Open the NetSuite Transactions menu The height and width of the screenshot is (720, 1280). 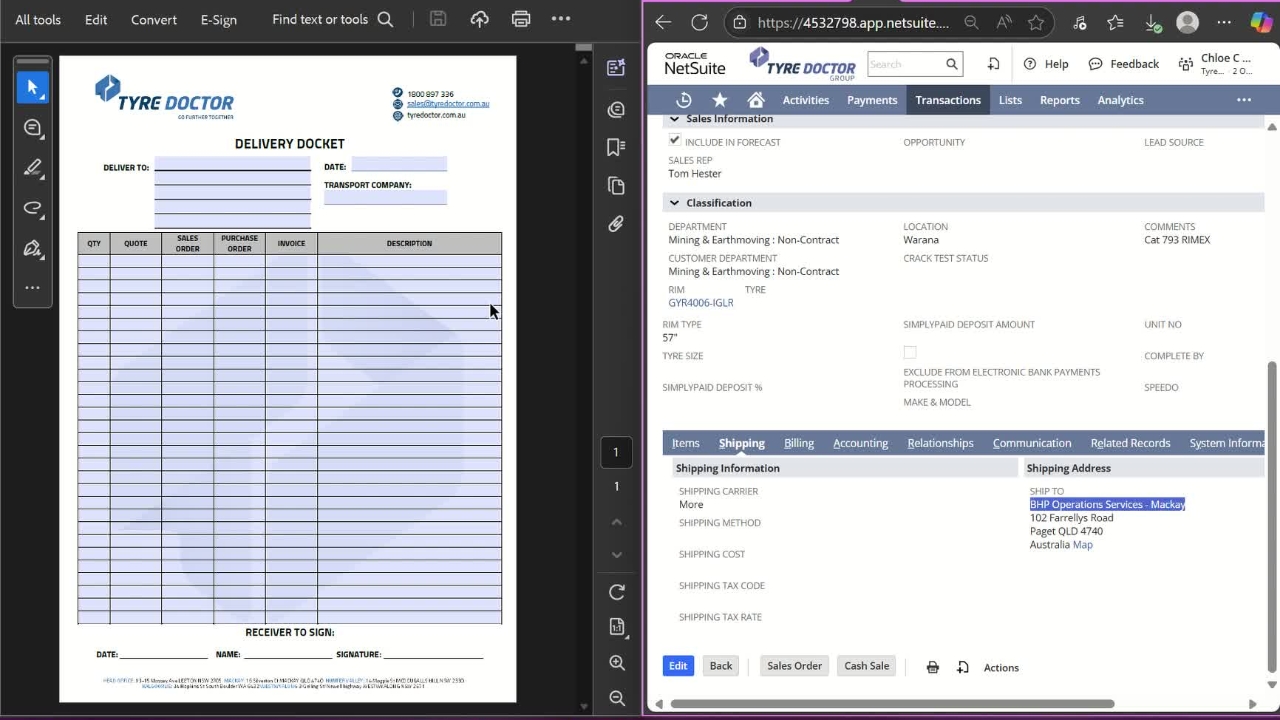coord(948,100)
